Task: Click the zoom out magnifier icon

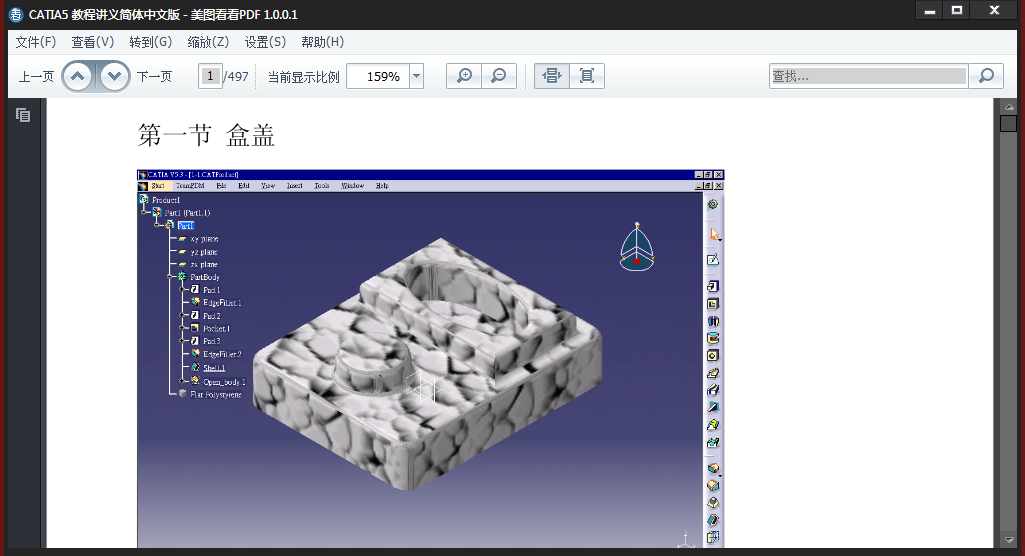Action: tap(499, 76)
